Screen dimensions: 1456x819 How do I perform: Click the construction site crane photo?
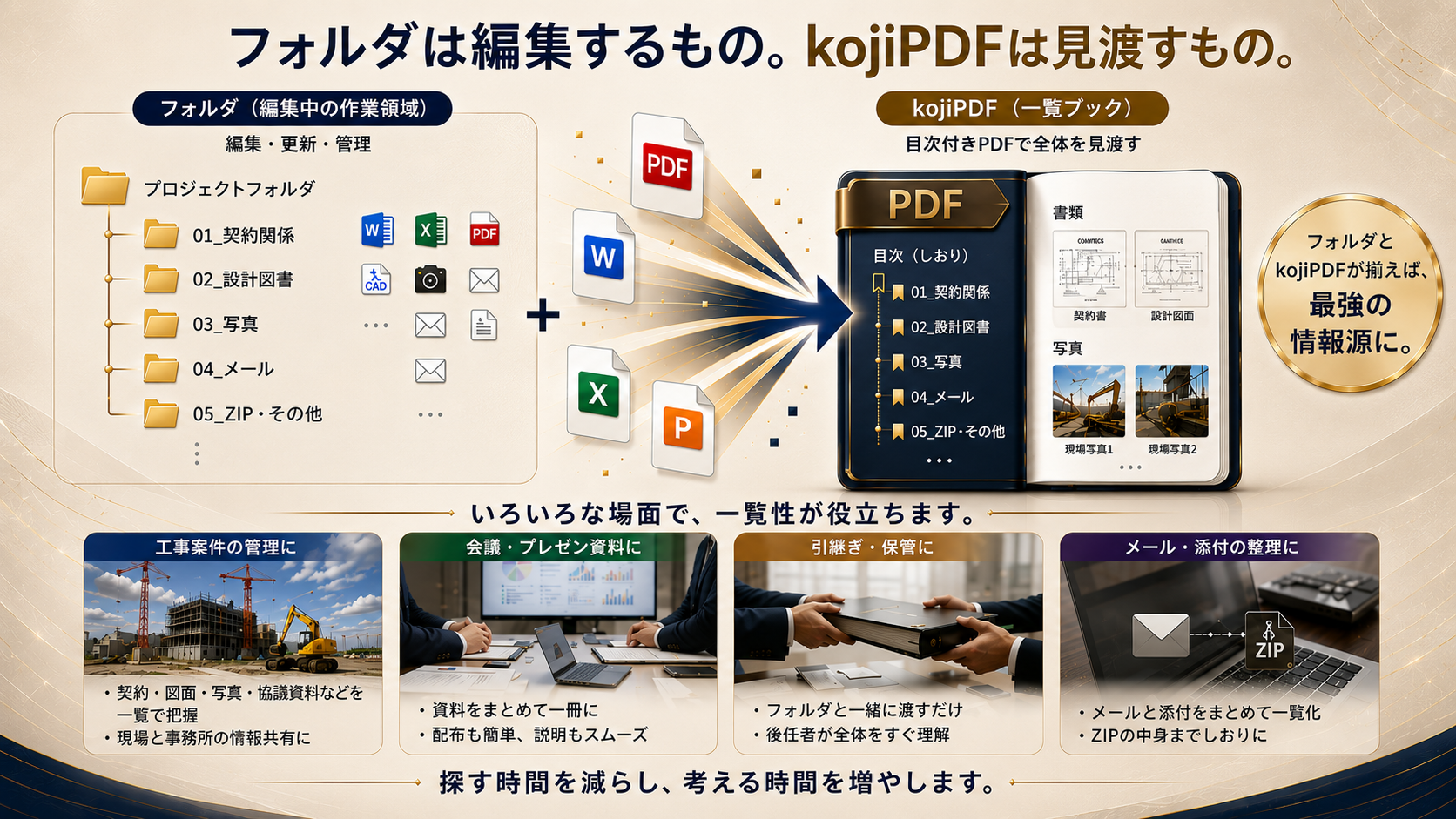coord(233,618)
